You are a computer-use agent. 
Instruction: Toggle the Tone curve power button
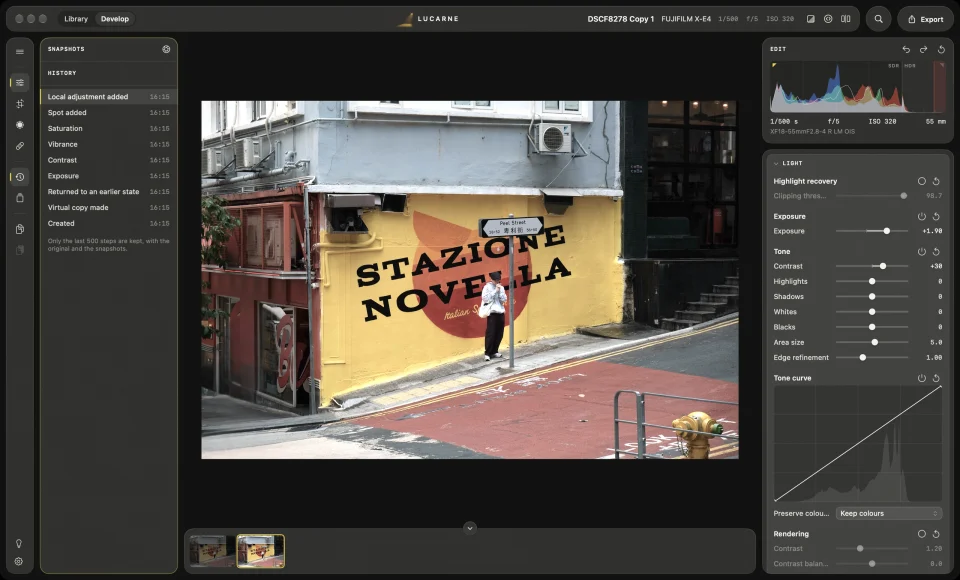(921, 378)
